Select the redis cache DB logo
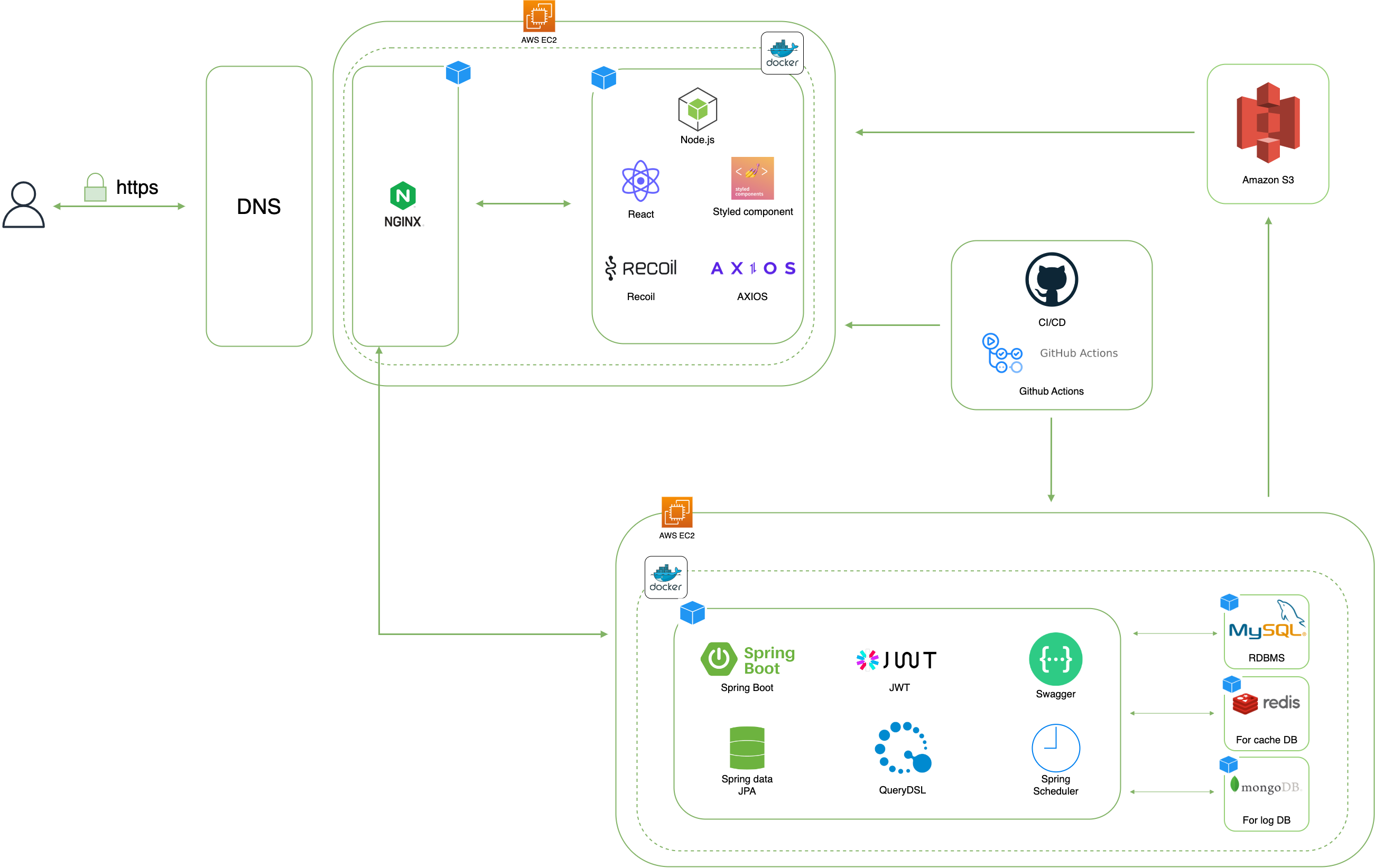The height and width of the screenshot is (868, 1375). click(1266, 703)
